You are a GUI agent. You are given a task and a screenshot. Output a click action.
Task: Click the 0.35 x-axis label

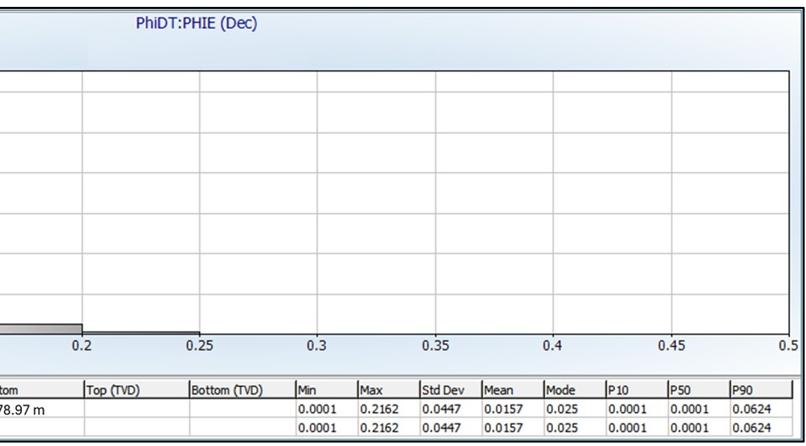pos(435,346)
